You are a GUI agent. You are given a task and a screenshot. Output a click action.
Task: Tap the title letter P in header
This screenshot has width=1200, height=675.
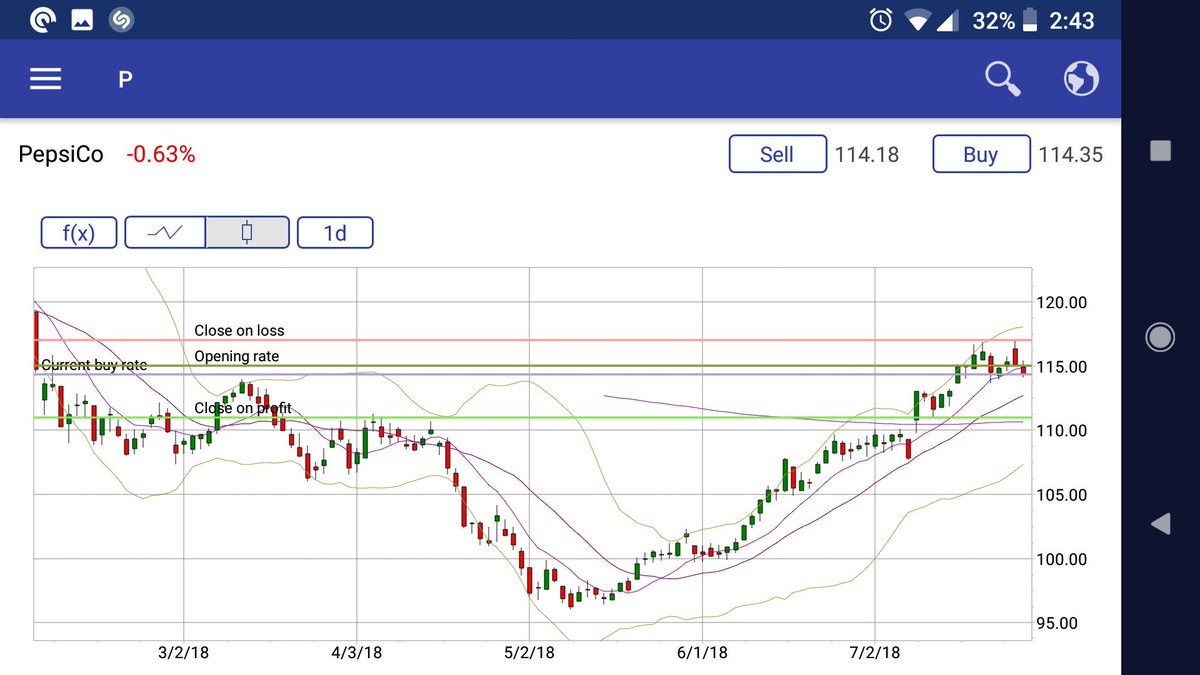(126, 79)
